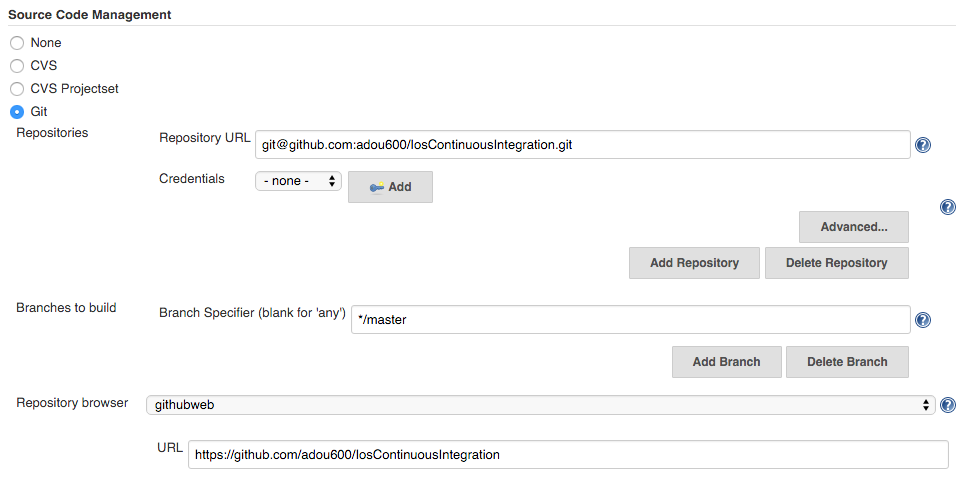
Task: Choose the CVS Projectset option
Action: [17, 89]
